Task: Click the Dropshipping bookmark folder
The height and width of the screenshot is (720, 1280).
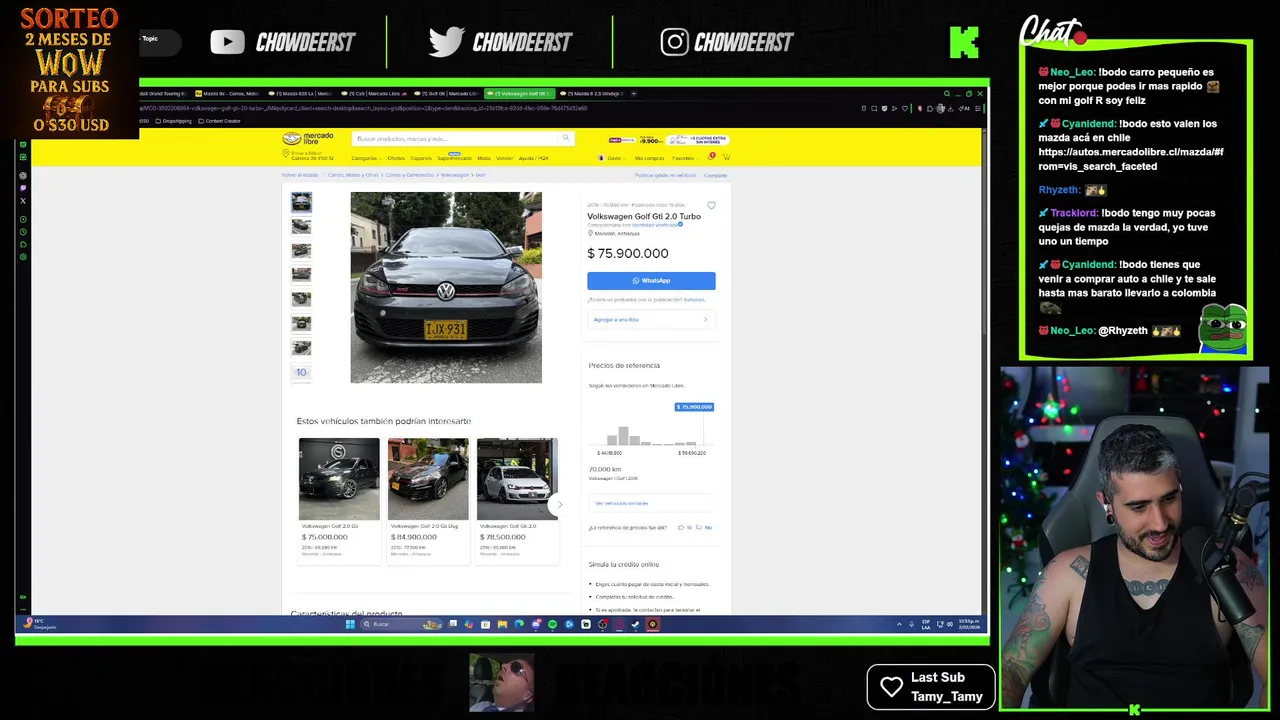Action: coord(174,121)
